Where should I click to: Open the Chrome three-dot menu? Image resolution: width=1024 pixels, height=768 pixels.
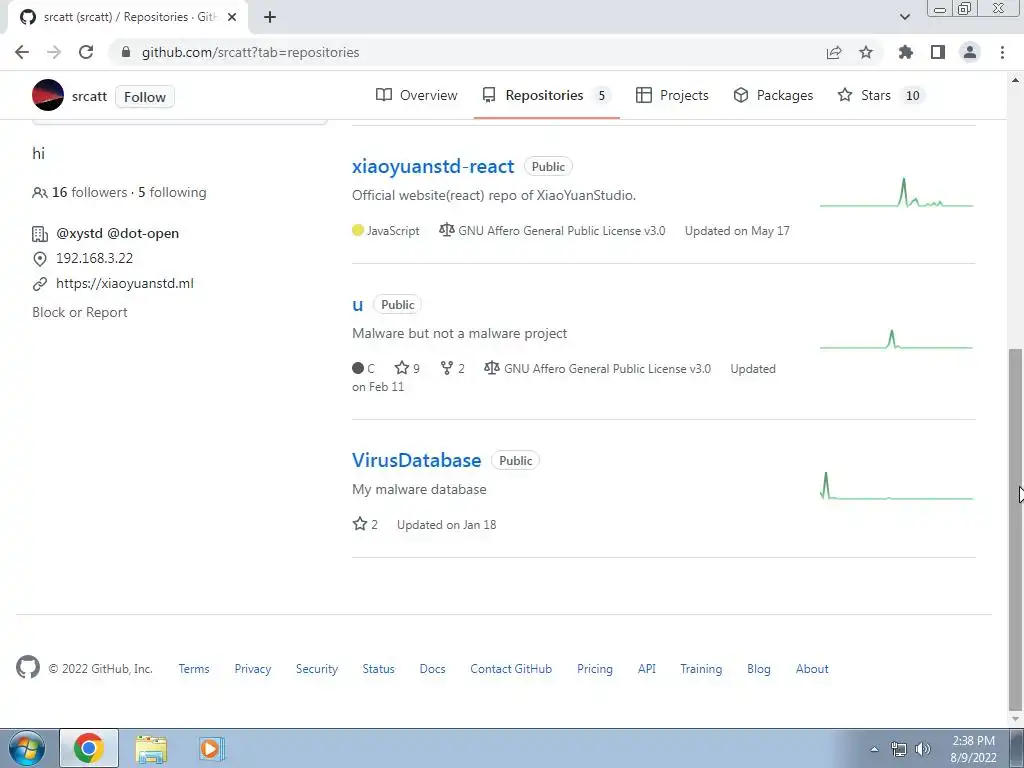(1002, 52)
